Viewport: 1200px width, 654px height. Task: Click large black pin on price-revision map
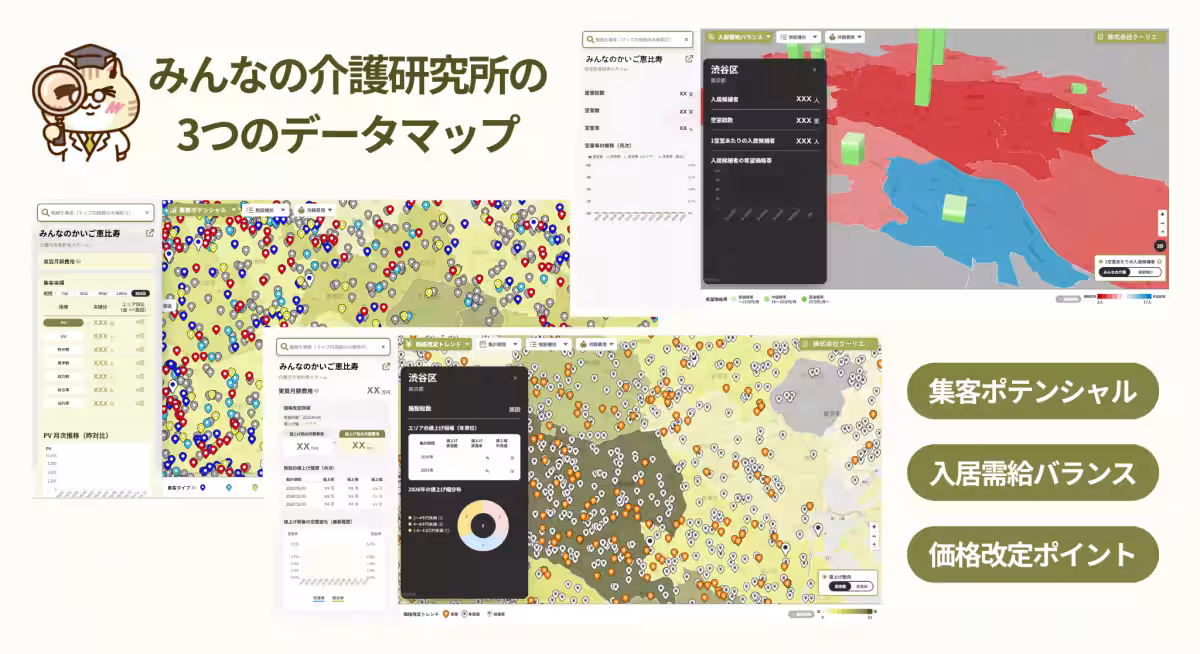point(818,531)
